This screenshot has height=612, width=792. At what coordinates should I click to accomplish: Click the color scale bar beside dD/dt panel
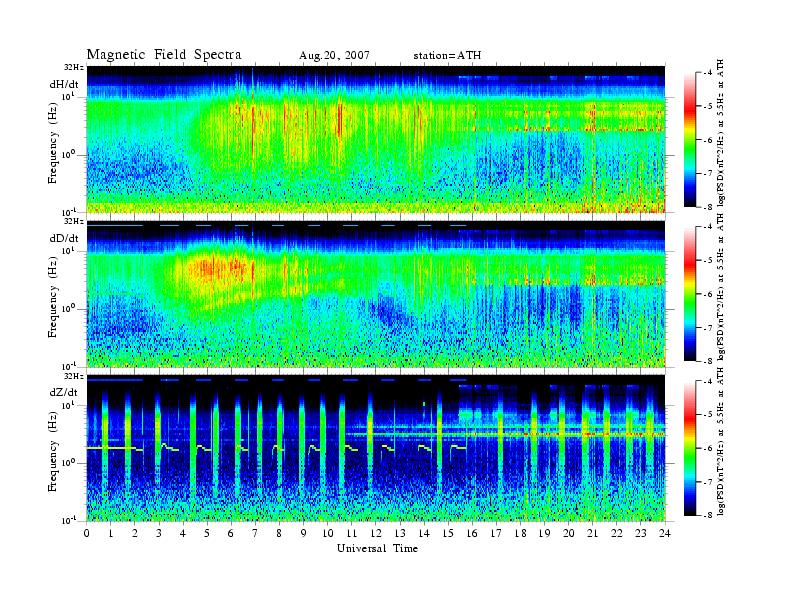tap(690, 294)
